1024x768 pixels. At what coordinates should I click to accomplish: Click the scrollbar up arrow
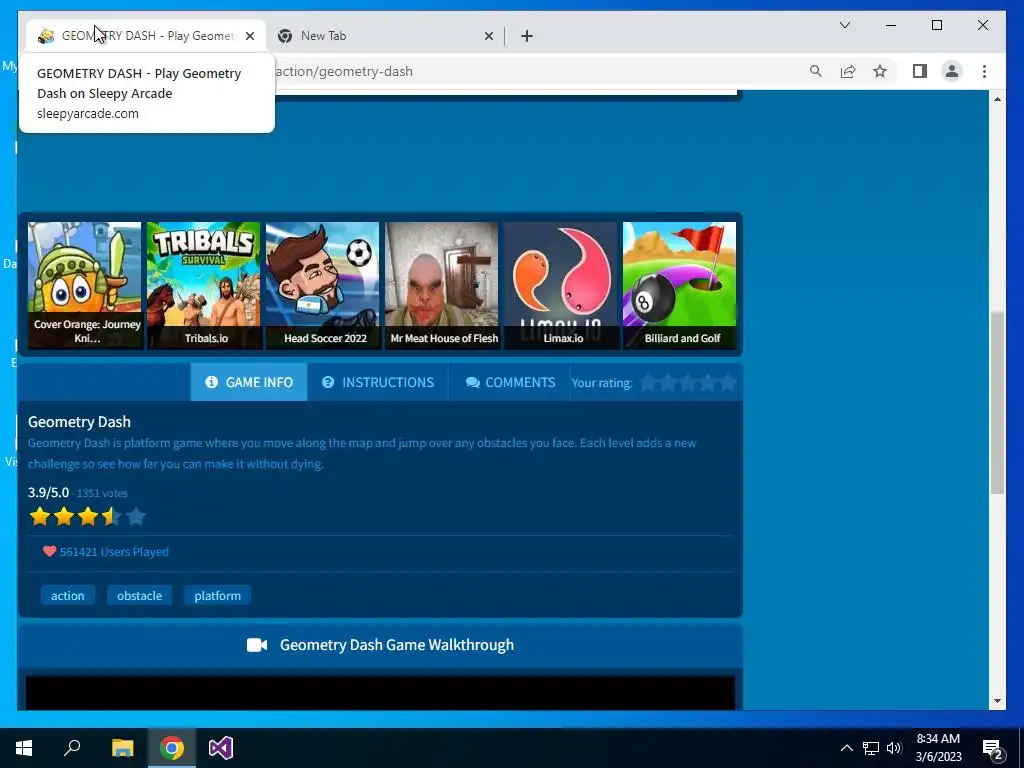click(997, 99)
